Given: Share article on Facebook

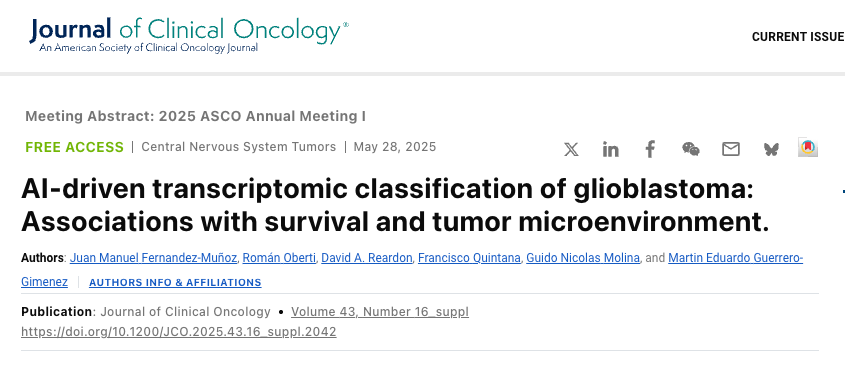Looking at the screenshot, I should [650, 149].
